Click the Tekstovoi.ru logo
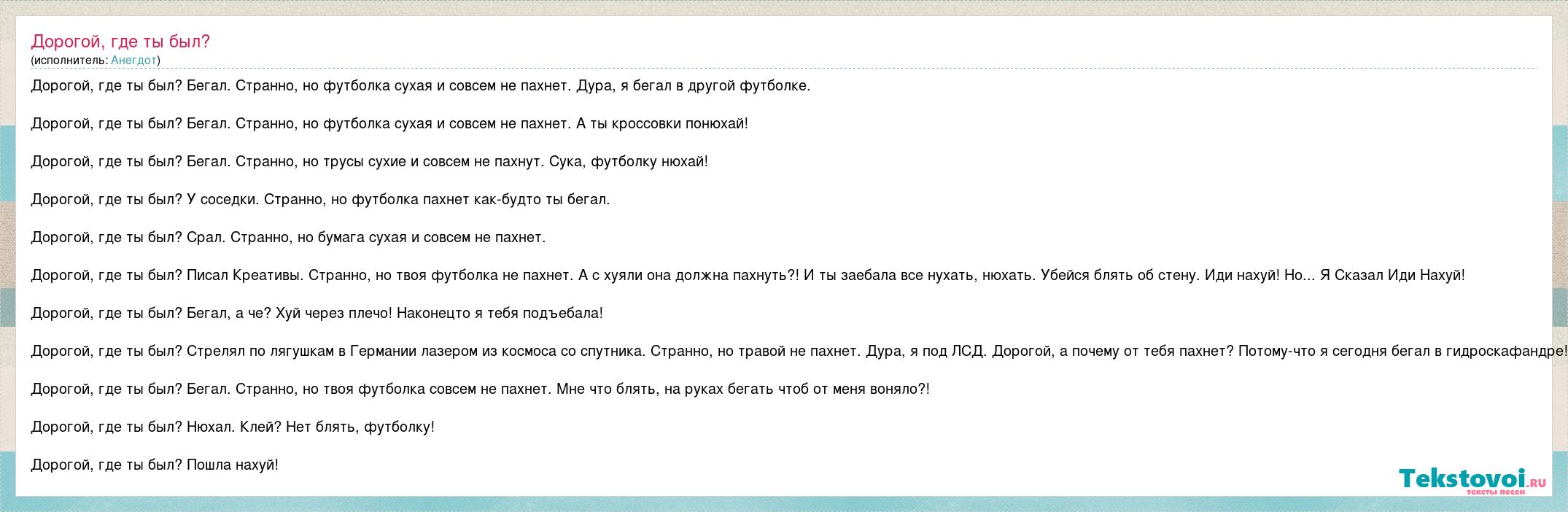The height and width of the screenshot is (512, 1568). pos(1458,479)
